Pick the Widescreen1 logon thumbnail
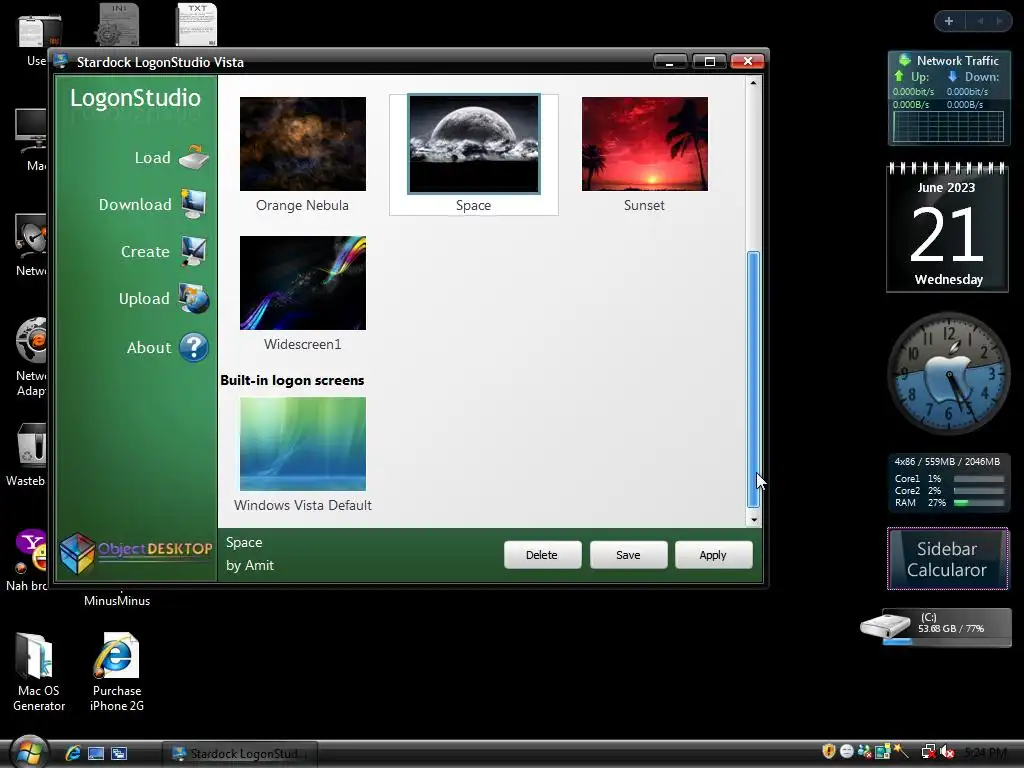This screenshot has width=1024, height=768. [x=302, y=283]
